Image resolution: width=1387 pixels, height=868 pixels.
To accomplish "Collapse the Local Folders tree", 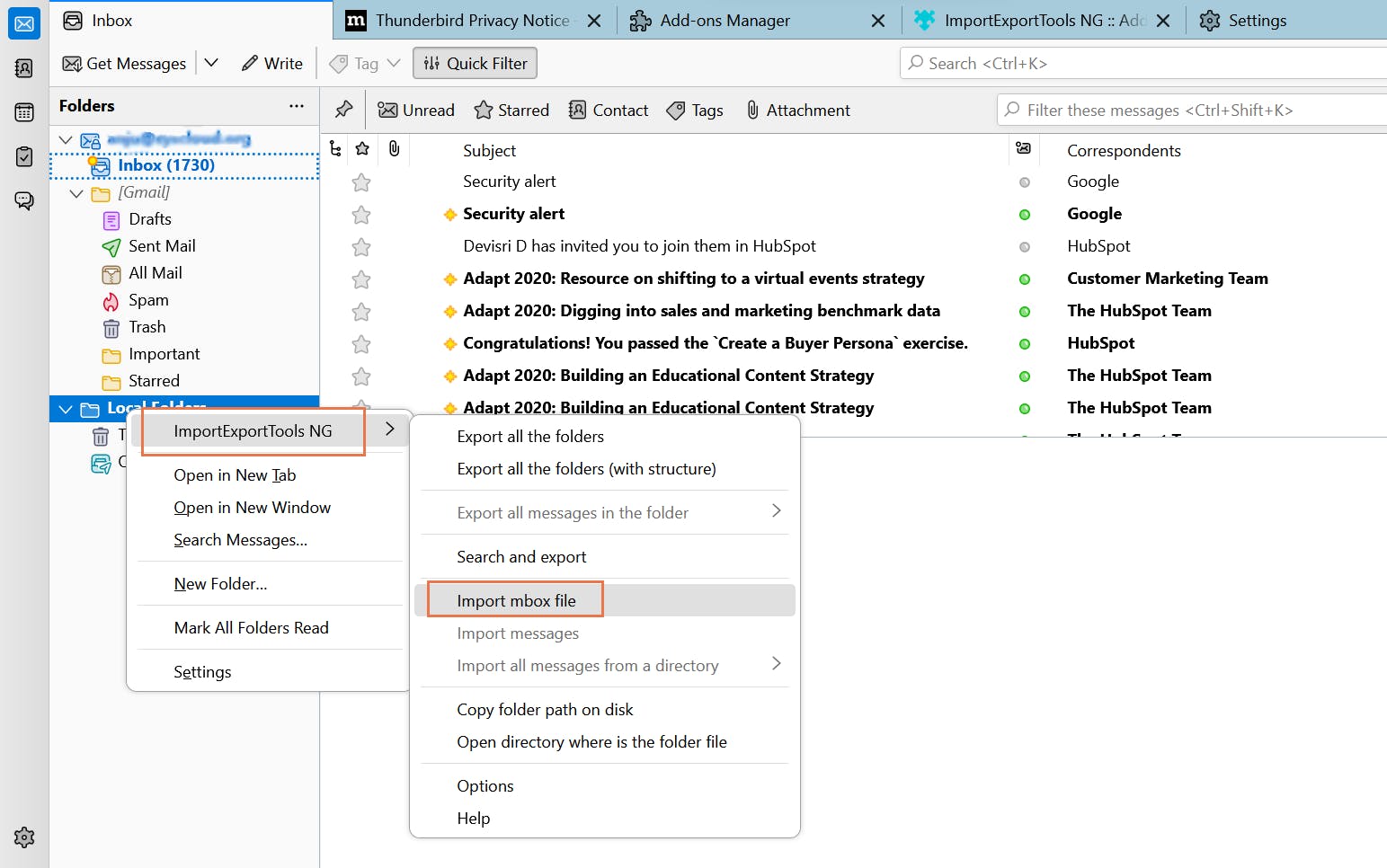I will coord(66,409).
